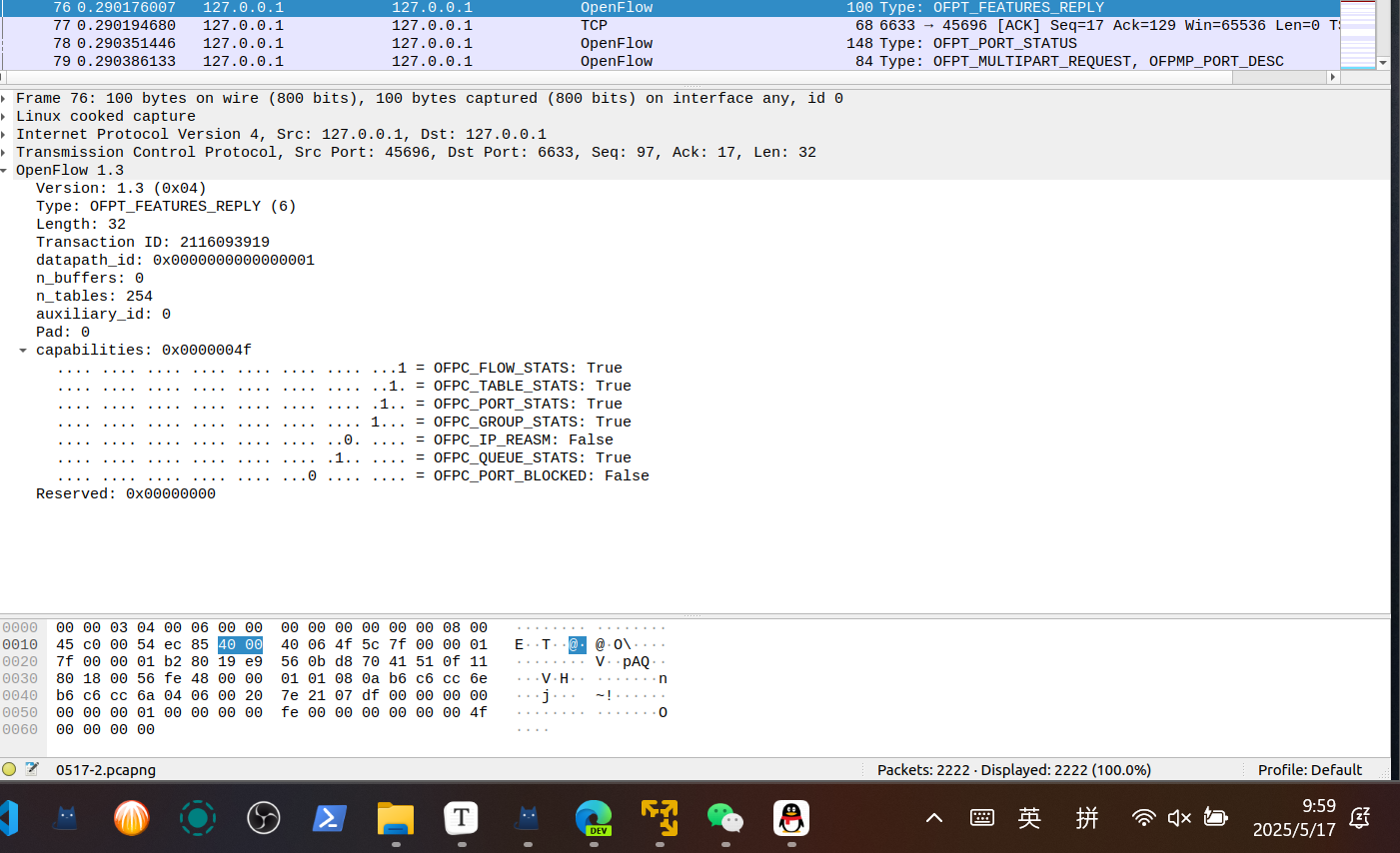The height and width of the screenshot is (853, 1400).
Task: Click the Profile: Default status label
Action: 1309,769
